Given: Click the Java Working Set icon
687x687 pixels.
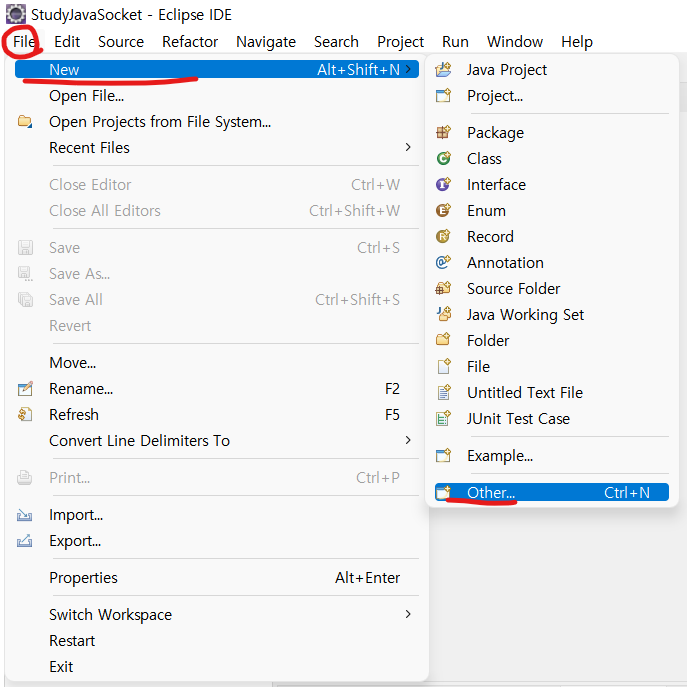Looking at the screenshot, I should point(443,314).
